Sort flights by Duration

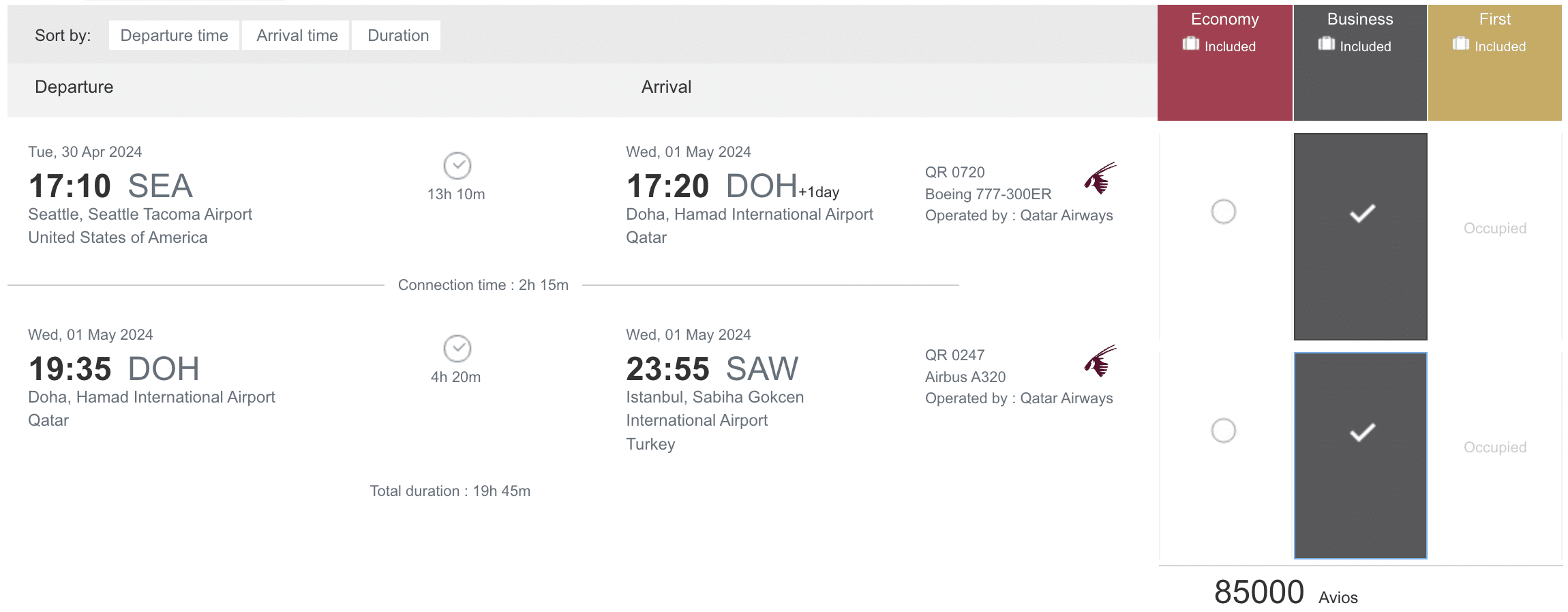pos(397,35)
